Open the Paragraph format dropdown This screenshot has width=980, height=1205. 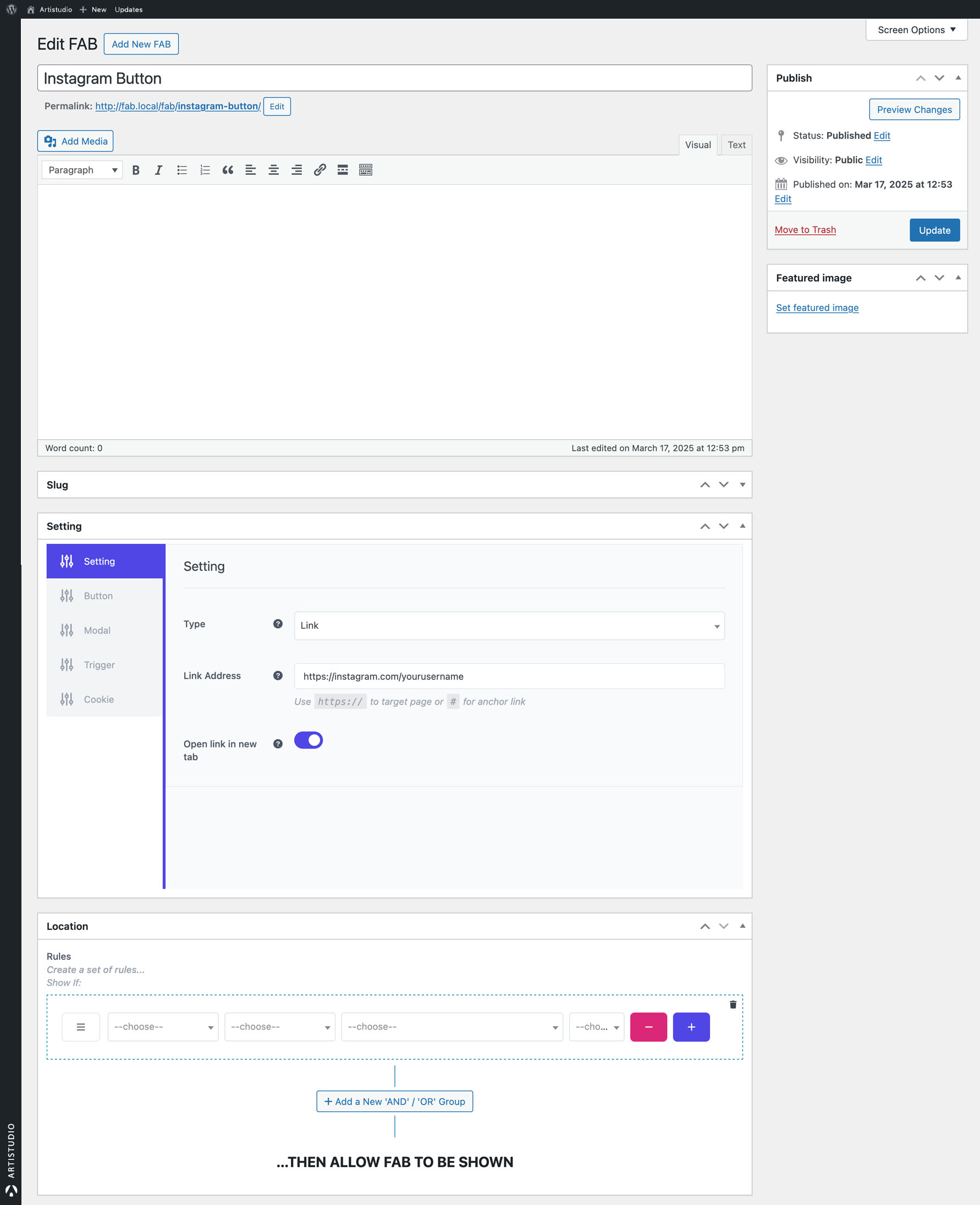82,170
